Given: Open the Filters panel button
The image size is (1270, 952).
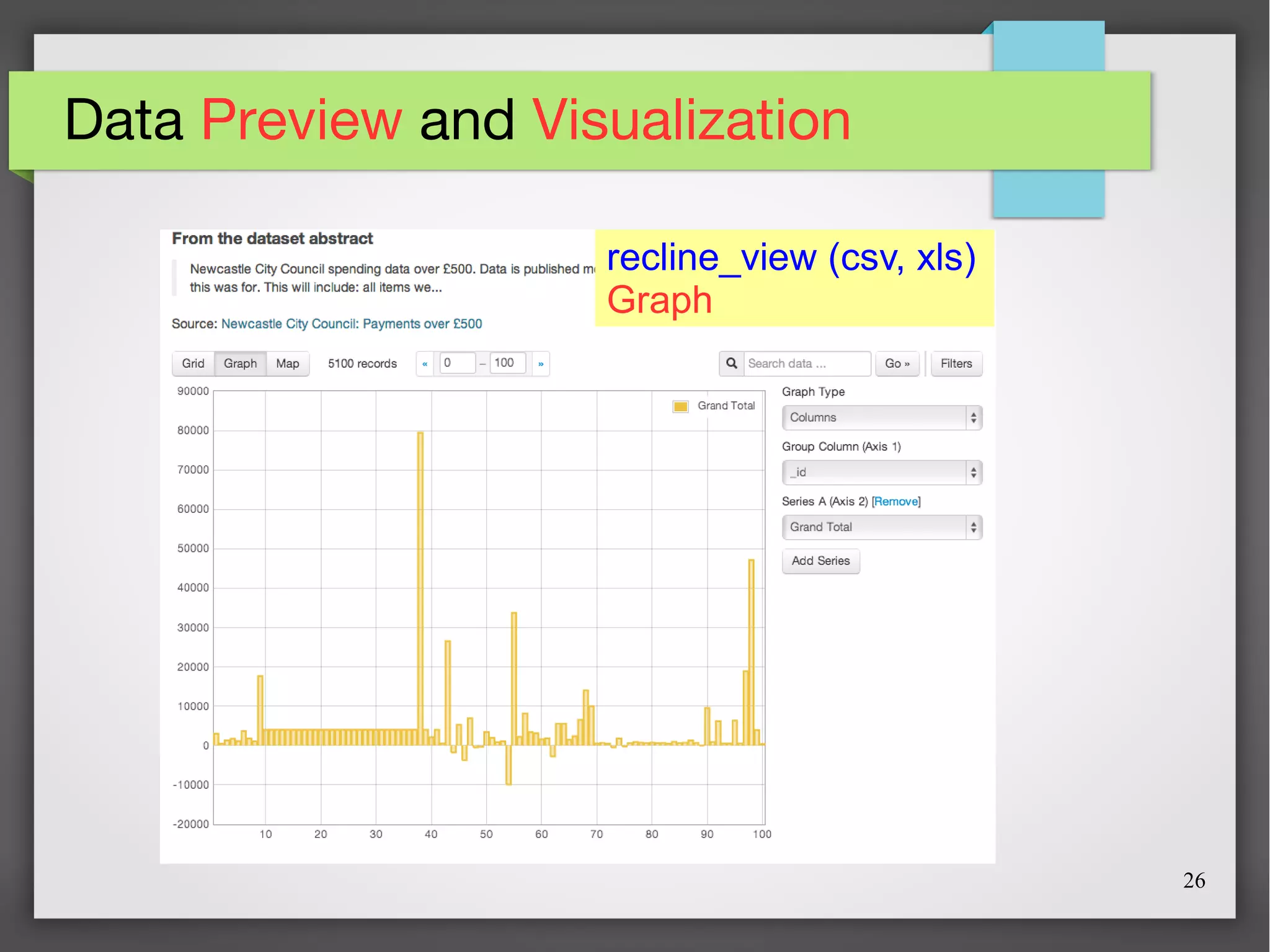Looking at the screenshot, I should [x=956, y=363].
